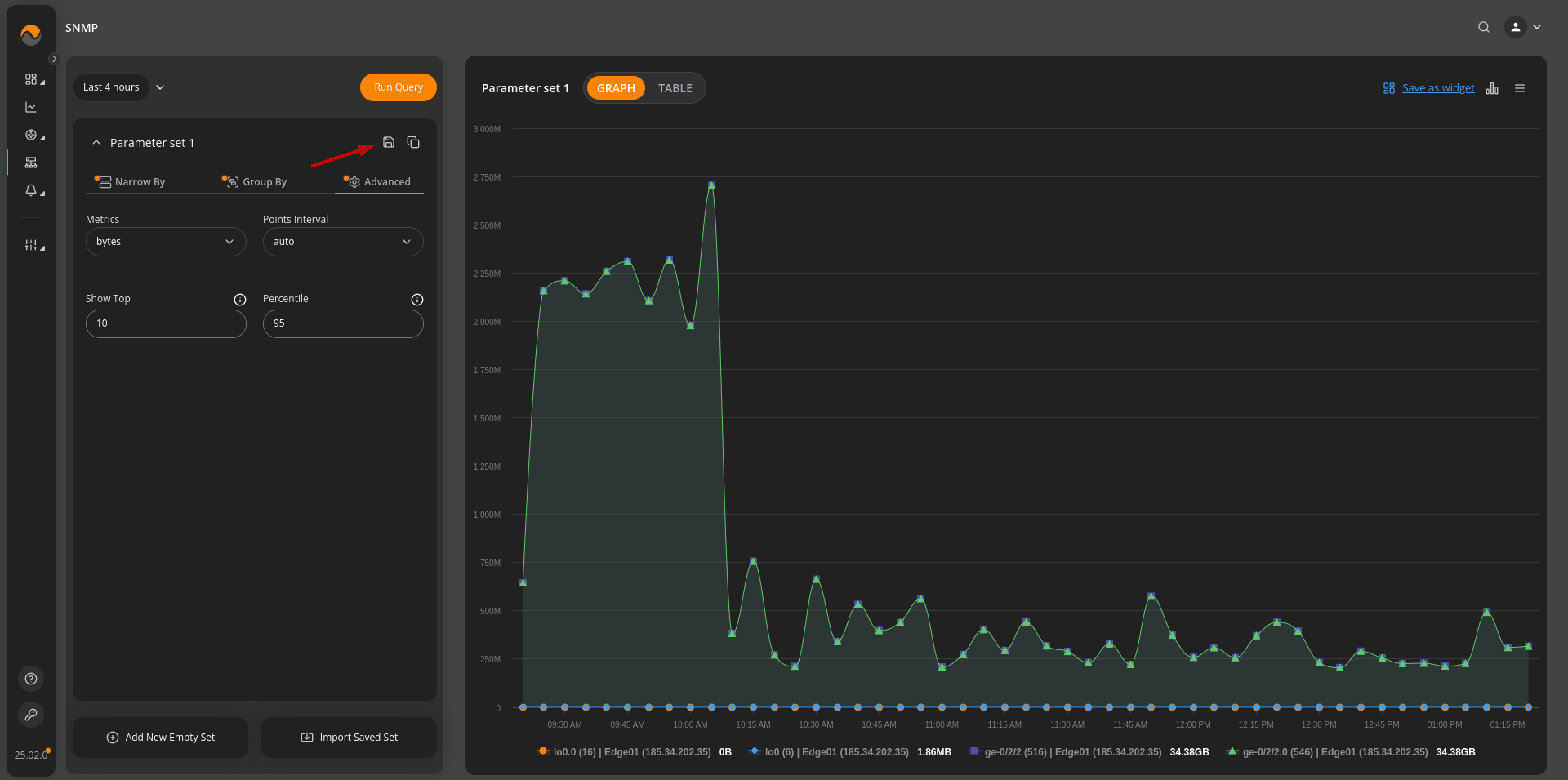Click the Percentile input field
1568x780 pixels.
(x=343, y=323)
